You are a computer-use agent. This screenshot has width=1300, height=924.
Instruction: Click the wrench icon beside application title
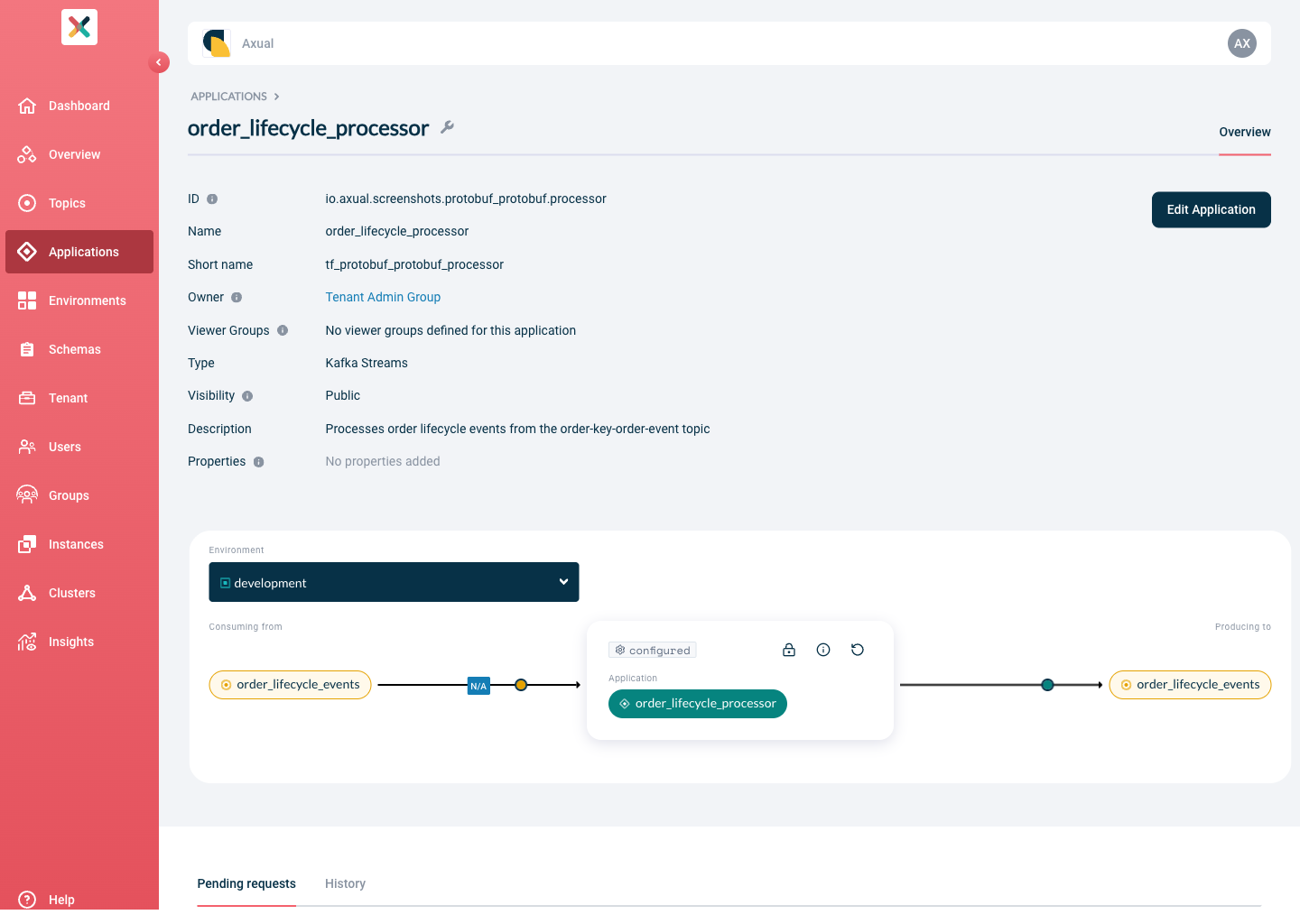[x=447, y=127]
